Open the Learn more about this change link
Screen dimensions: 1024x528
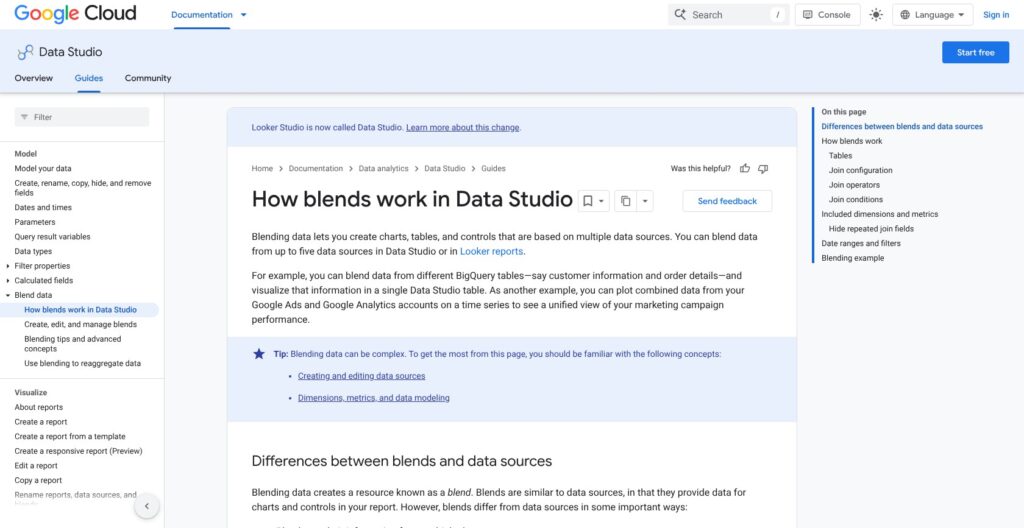click(x=462, y=127)
